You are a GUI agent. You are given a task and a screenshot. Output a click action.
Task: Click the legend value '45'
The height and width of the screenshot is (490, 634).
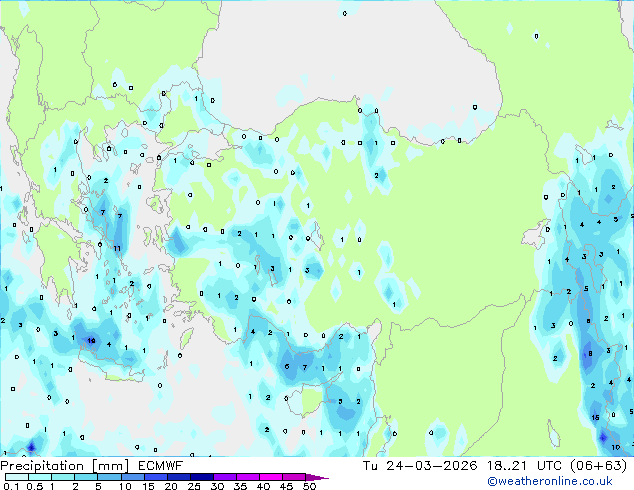click(286, 486)
